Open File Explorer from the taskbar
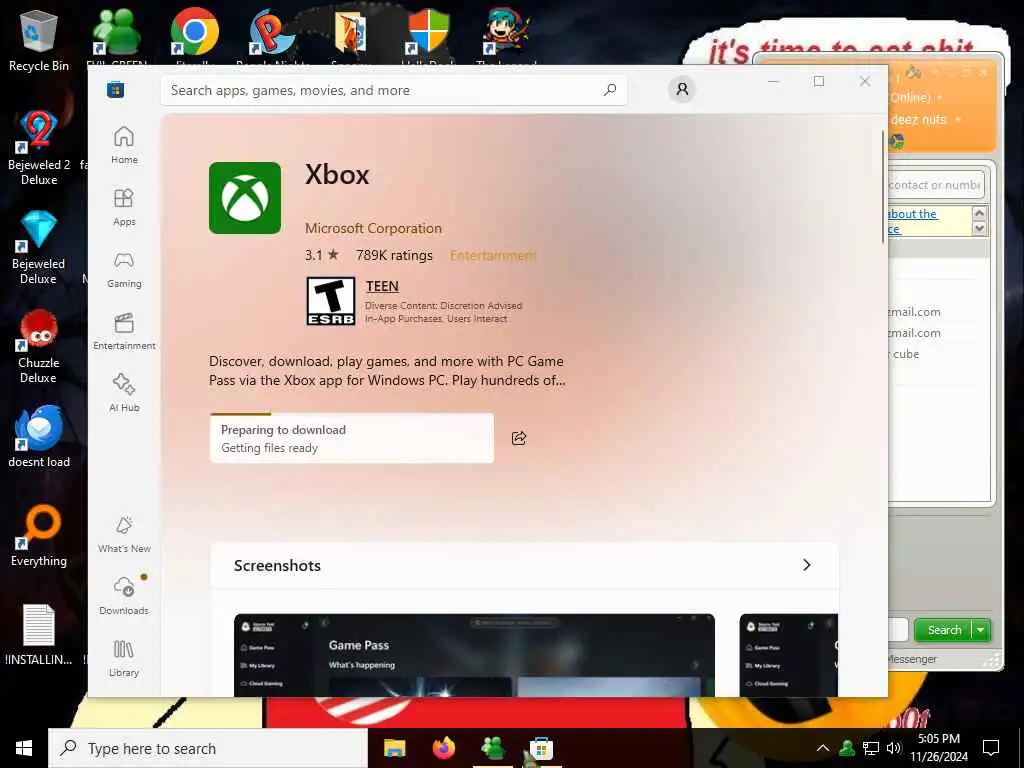Screen dimensions: 1024x768 tap(394, 748)
